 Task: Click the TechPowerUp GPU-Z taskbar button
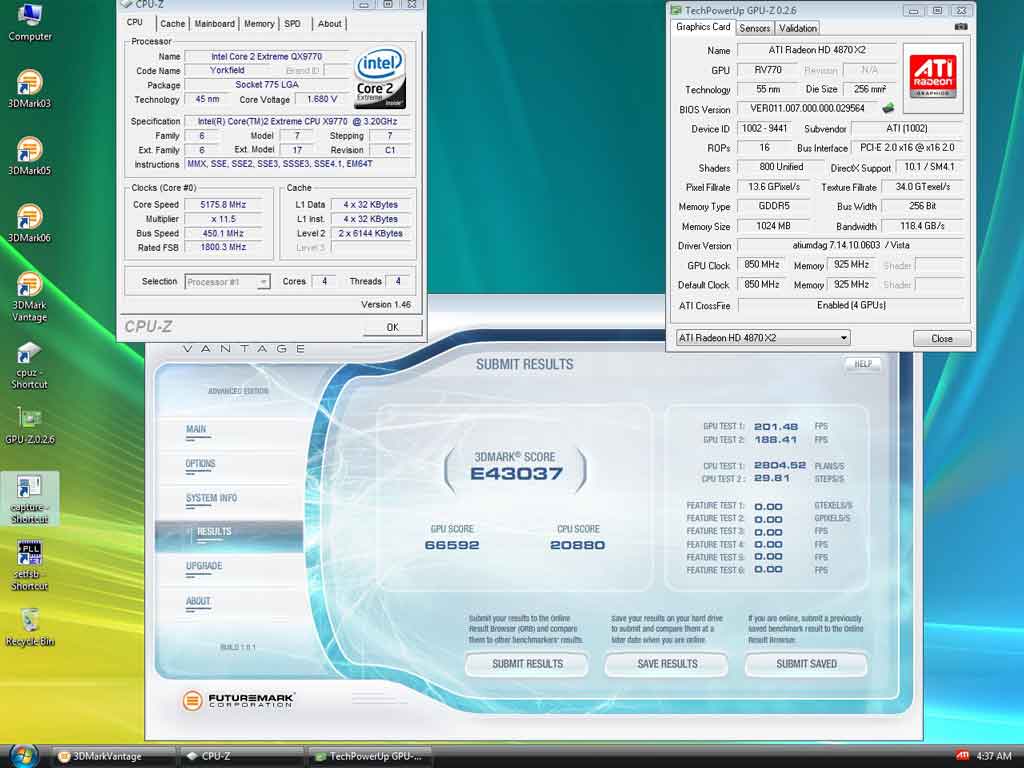(370, 756)
